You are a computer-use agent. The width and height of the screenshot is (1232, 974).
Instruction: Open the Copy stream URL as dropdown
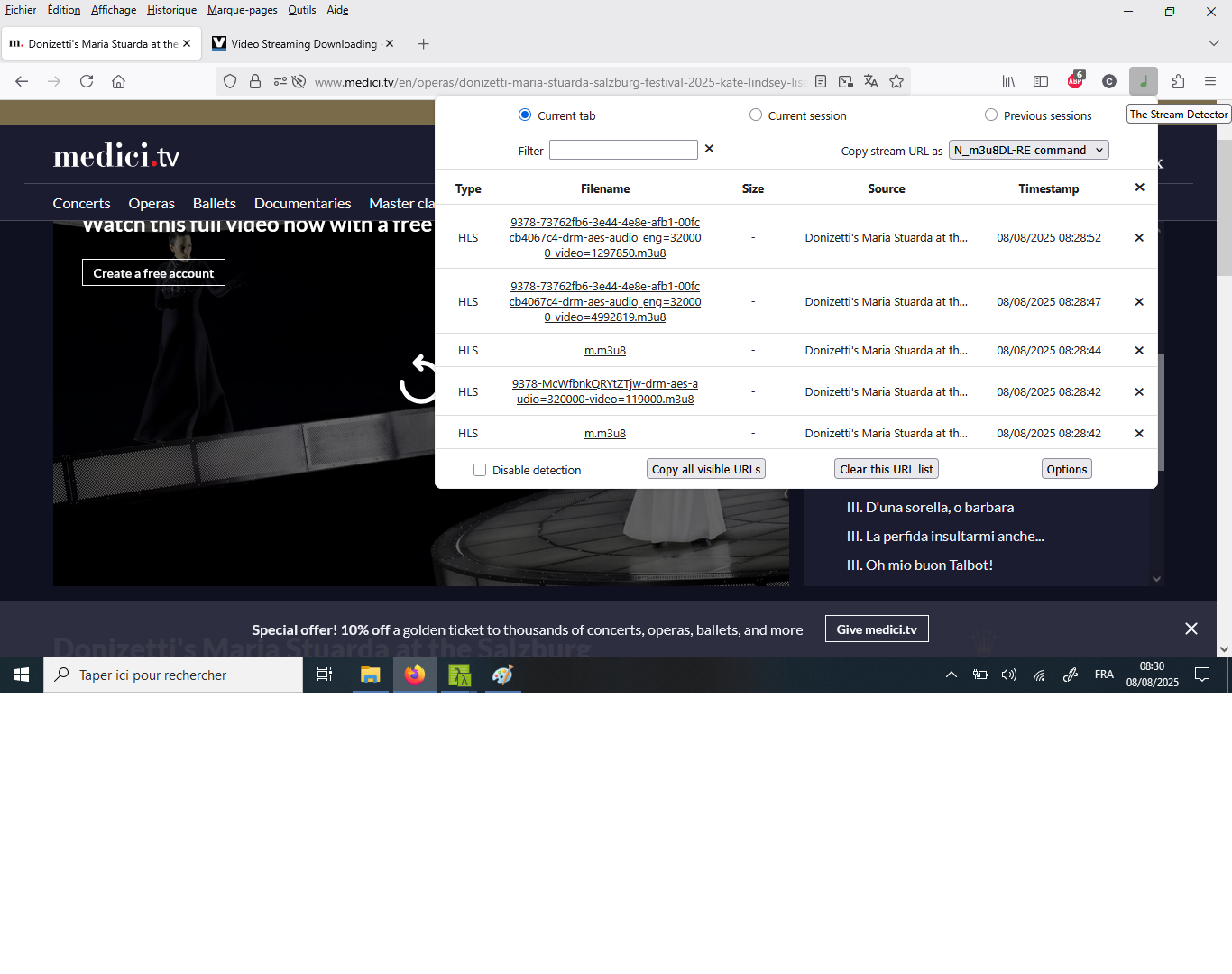pyautogui.click(x=1029, y=150)
